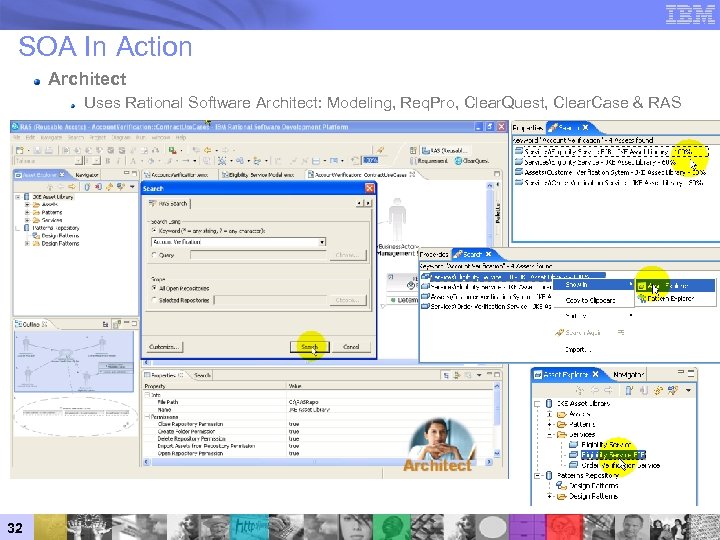This screenshot has width=720, height=540.
Task: Click the Pattern Explorer icon in the submenu
Action: [641, 298]
